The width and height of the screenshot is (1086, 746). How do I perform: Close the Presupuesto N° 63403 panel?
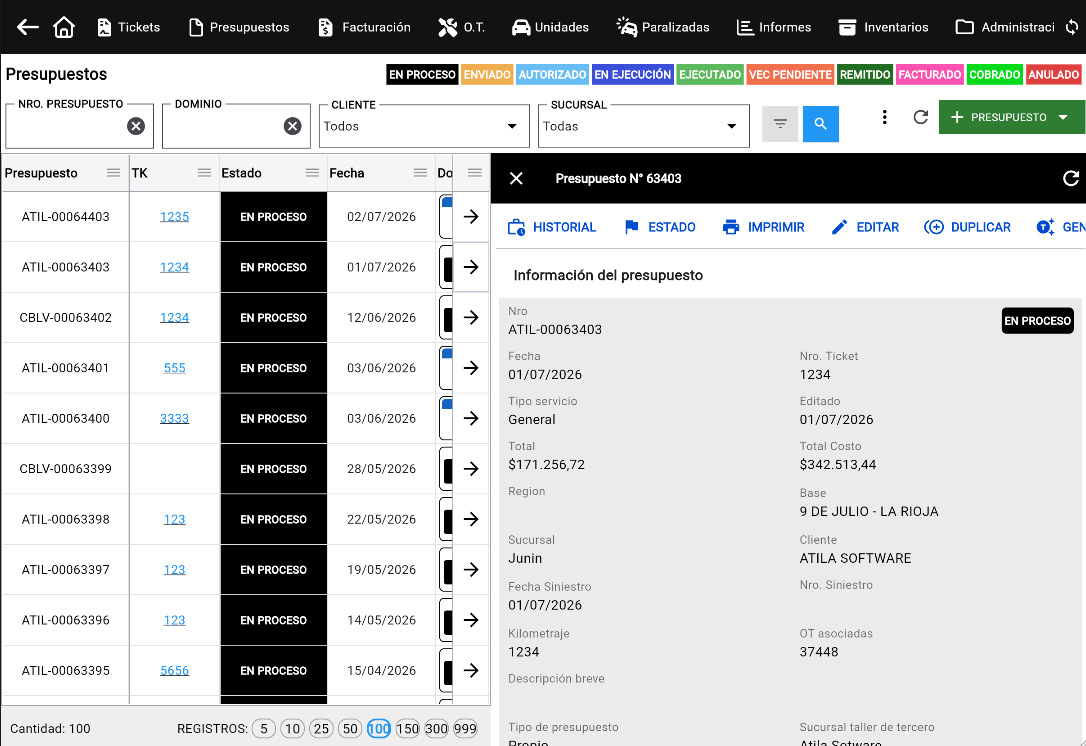tap(516, 179)
